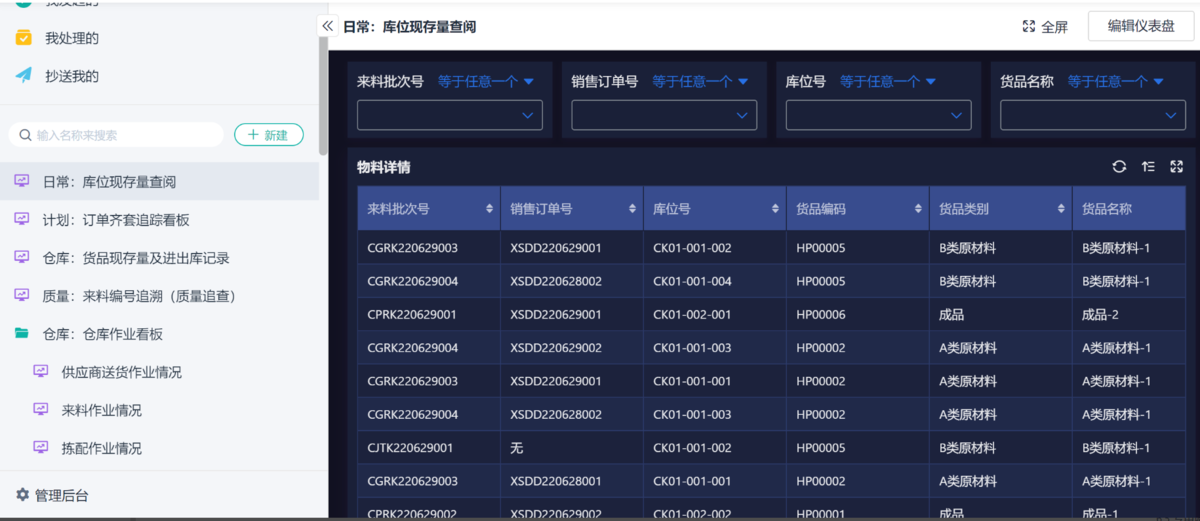Click dashboard icon beside 日常：库位现存量查阅
The height and width of the screenshot is (521, 1200).
(22, 181)
